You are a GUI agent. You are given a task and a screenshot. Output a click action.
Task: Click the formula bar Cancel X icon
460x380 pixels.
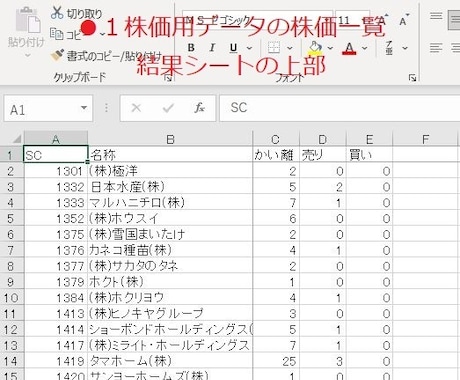click(x=136, y=108)
